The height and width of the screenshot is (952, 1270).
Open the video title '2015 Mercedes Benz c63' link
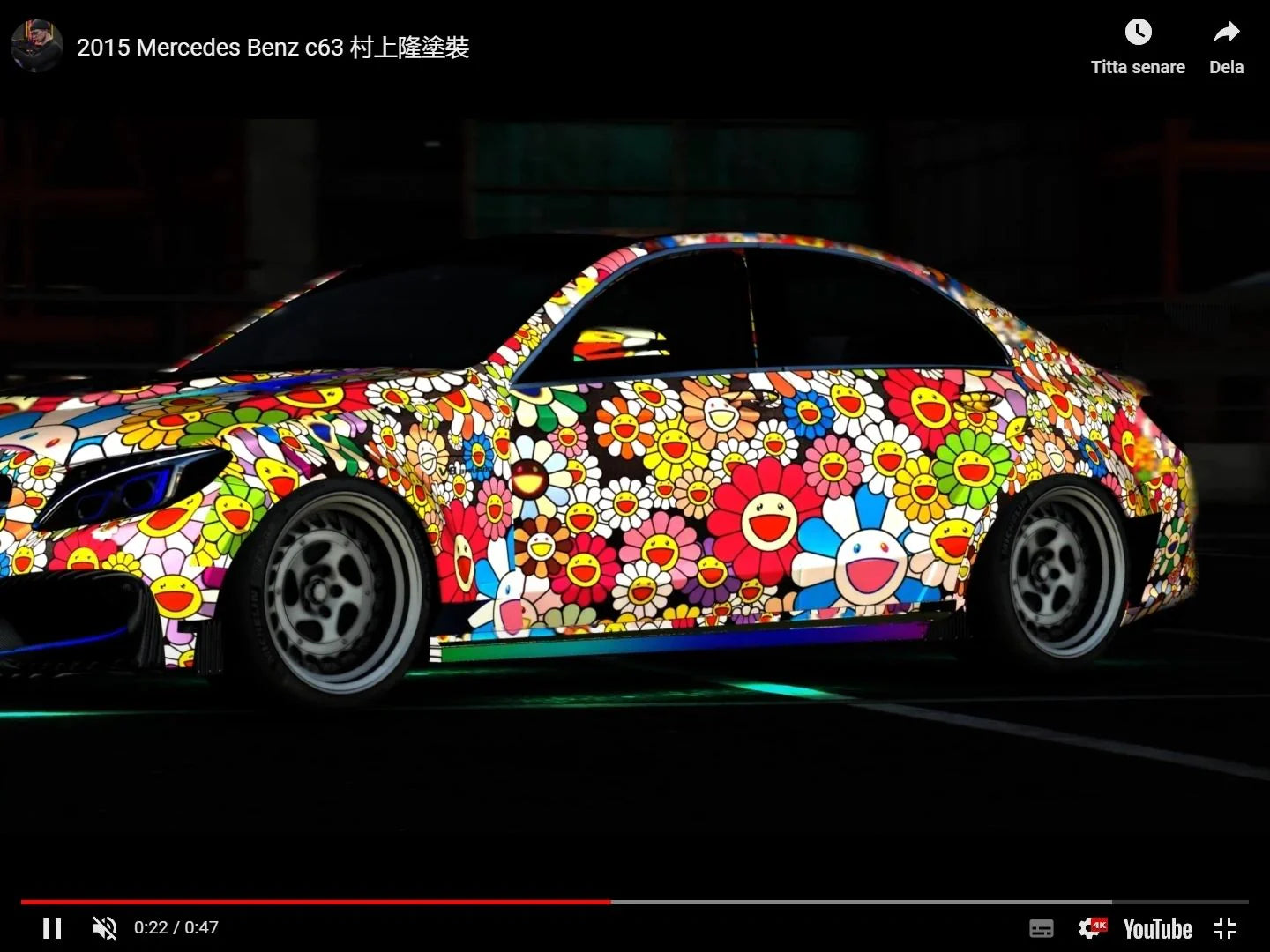tap(273, 48)
